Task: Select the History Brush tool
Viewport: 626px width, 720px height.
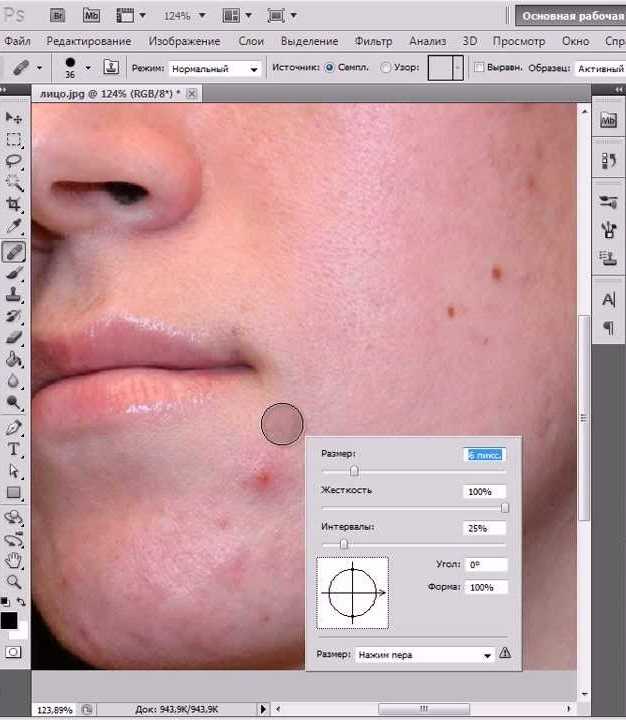Action: (14, 316)
